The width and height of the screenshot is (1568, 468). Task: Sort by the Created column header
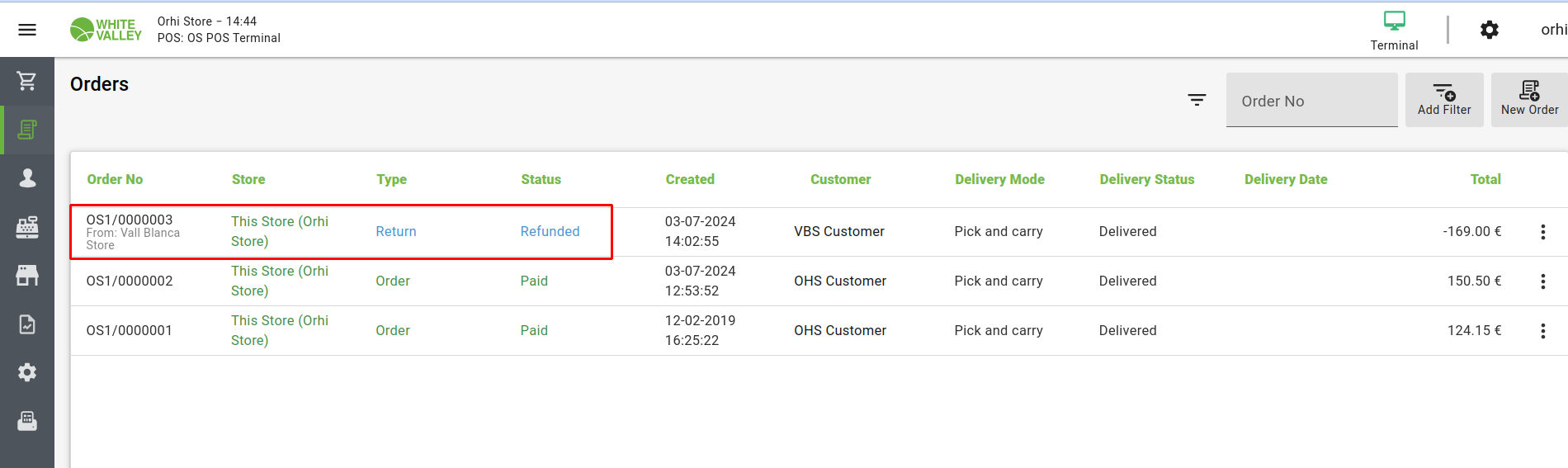[x=690, y=179]
